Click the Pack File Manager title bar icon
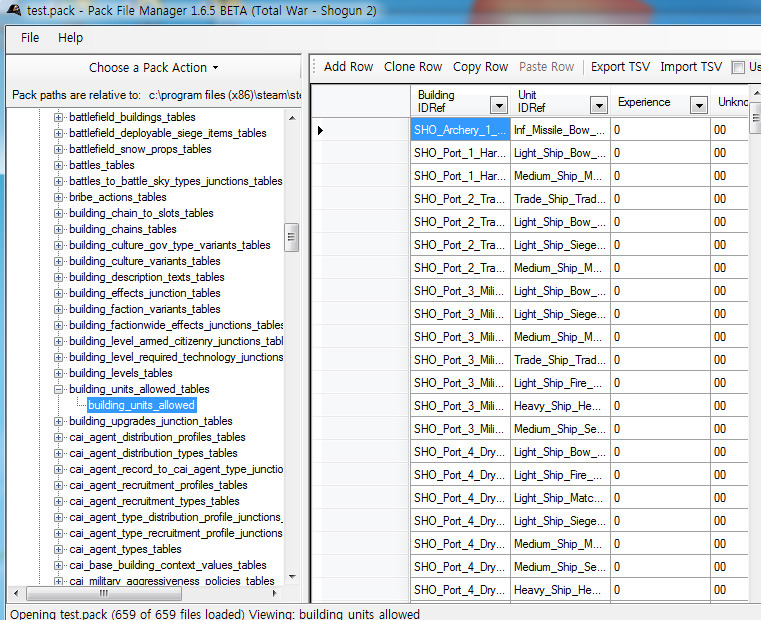The height and width of the screenshot is (620, 761). [14, 10]
